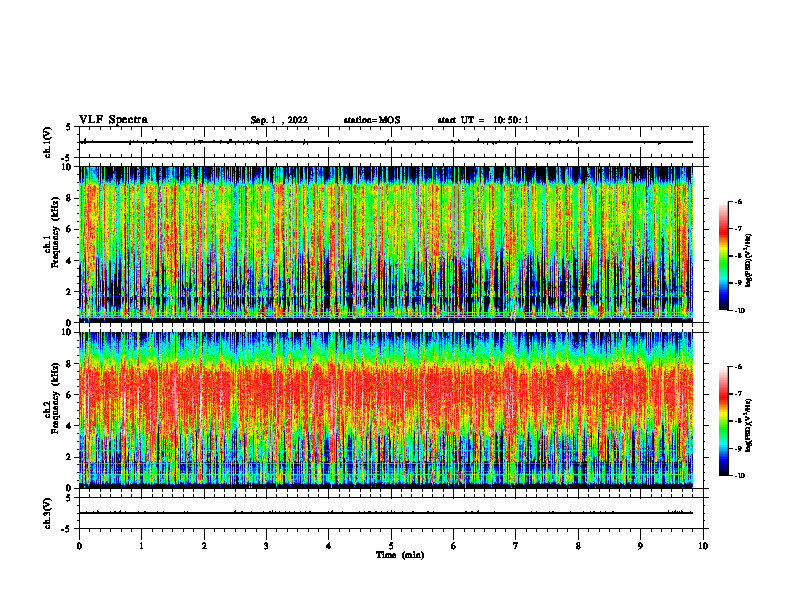
Task: Click the "-10" label on ch.1 color bar
Action: tap(739, 310)
